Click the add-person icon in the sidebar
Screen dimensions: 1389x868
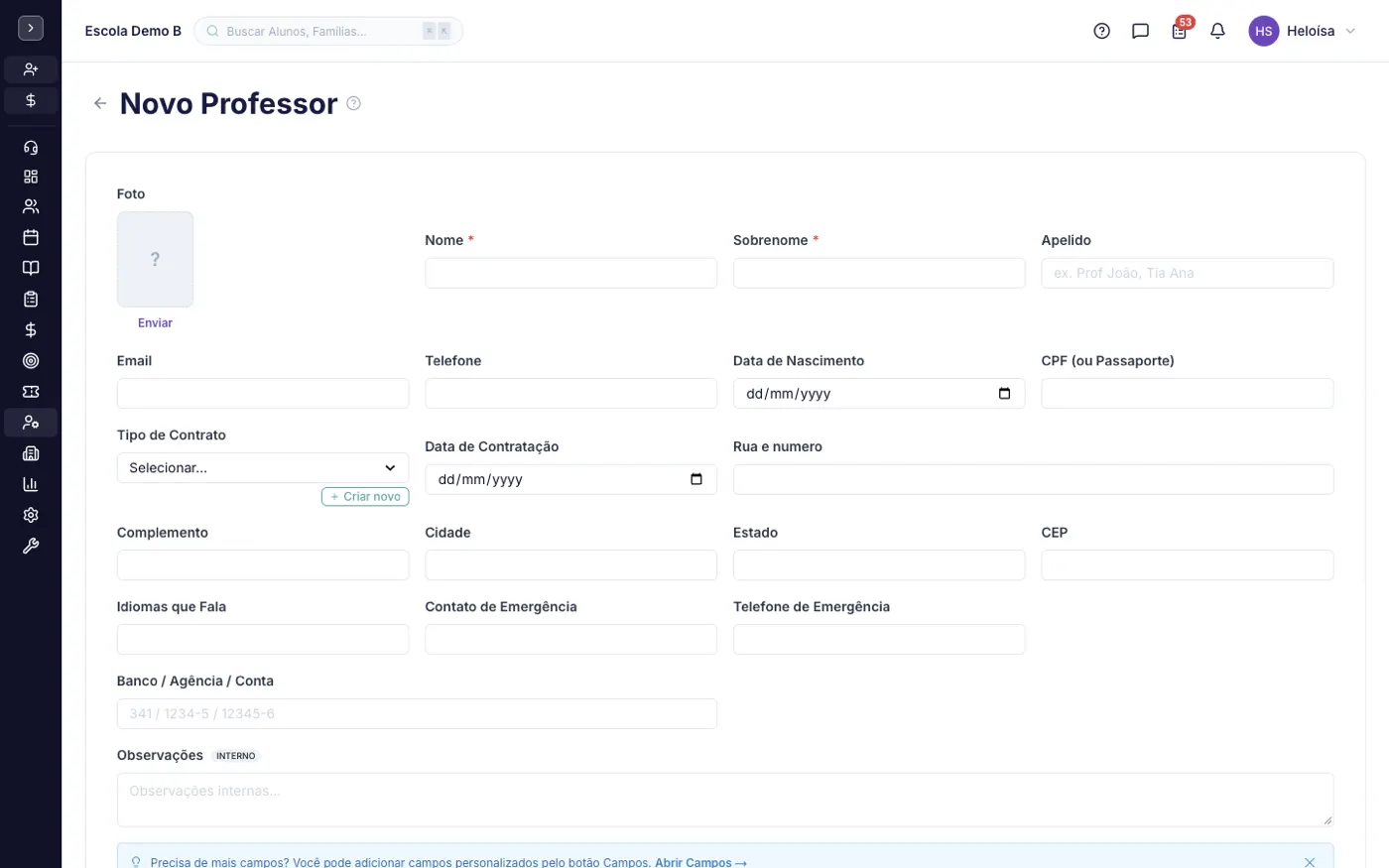tap(31, 69)
